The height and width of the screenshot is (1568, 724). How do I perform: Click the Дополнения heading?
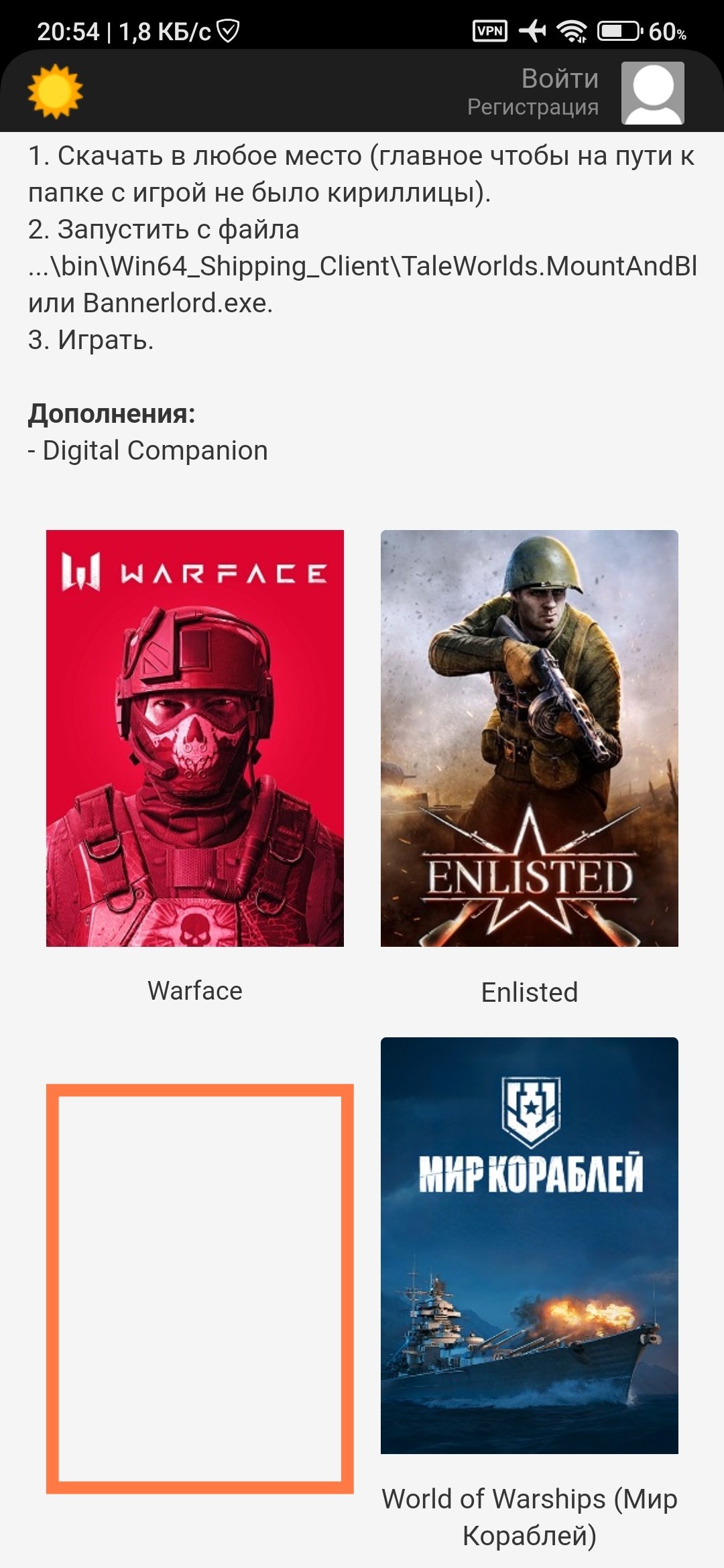coord(112,413)
